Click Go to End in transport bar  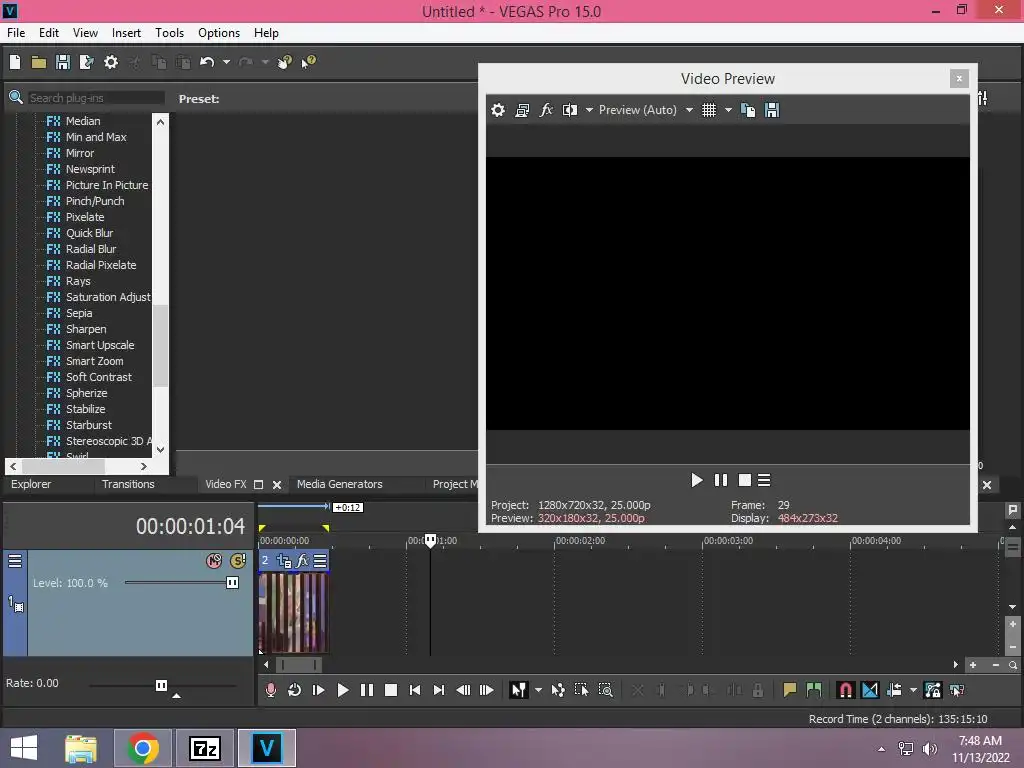click(439, 690)
